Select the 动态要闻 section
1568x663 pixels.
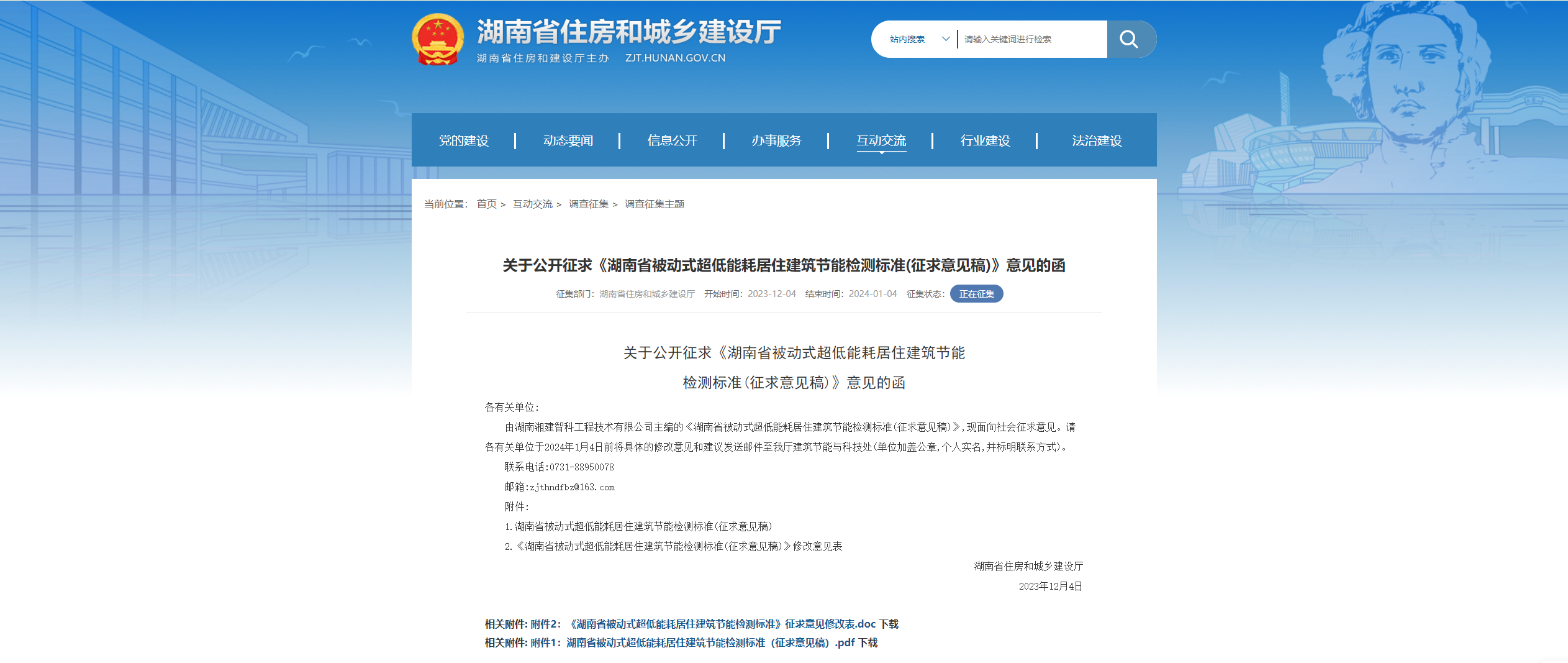pos(567,140)
